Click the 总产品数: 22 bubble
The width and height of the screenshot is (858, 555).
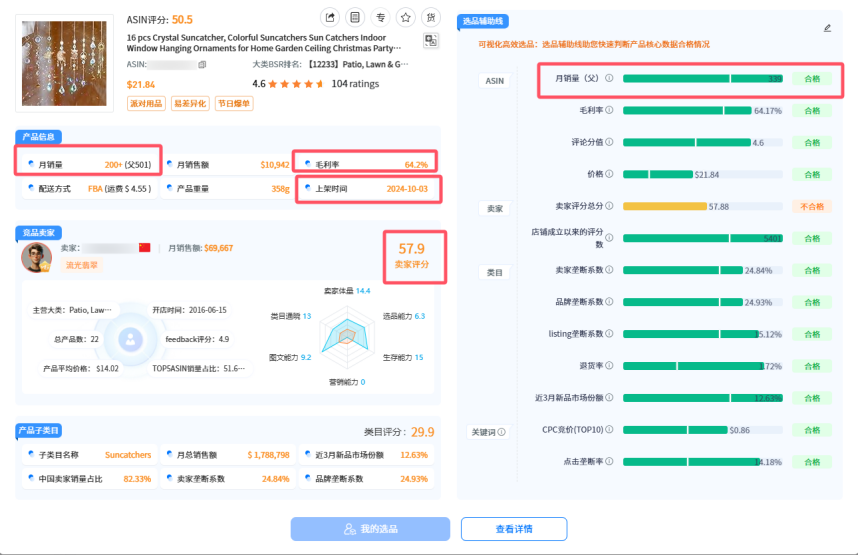76,339
